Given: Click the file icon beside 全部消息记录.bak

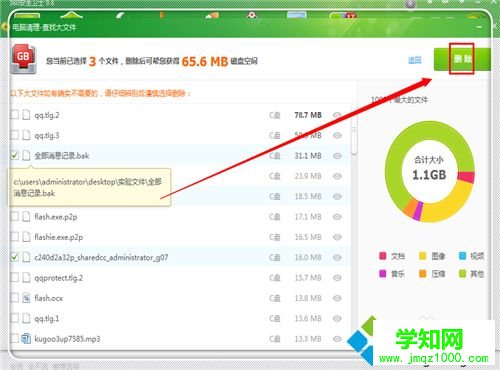Looking at the screenshot, I should 26,155.
